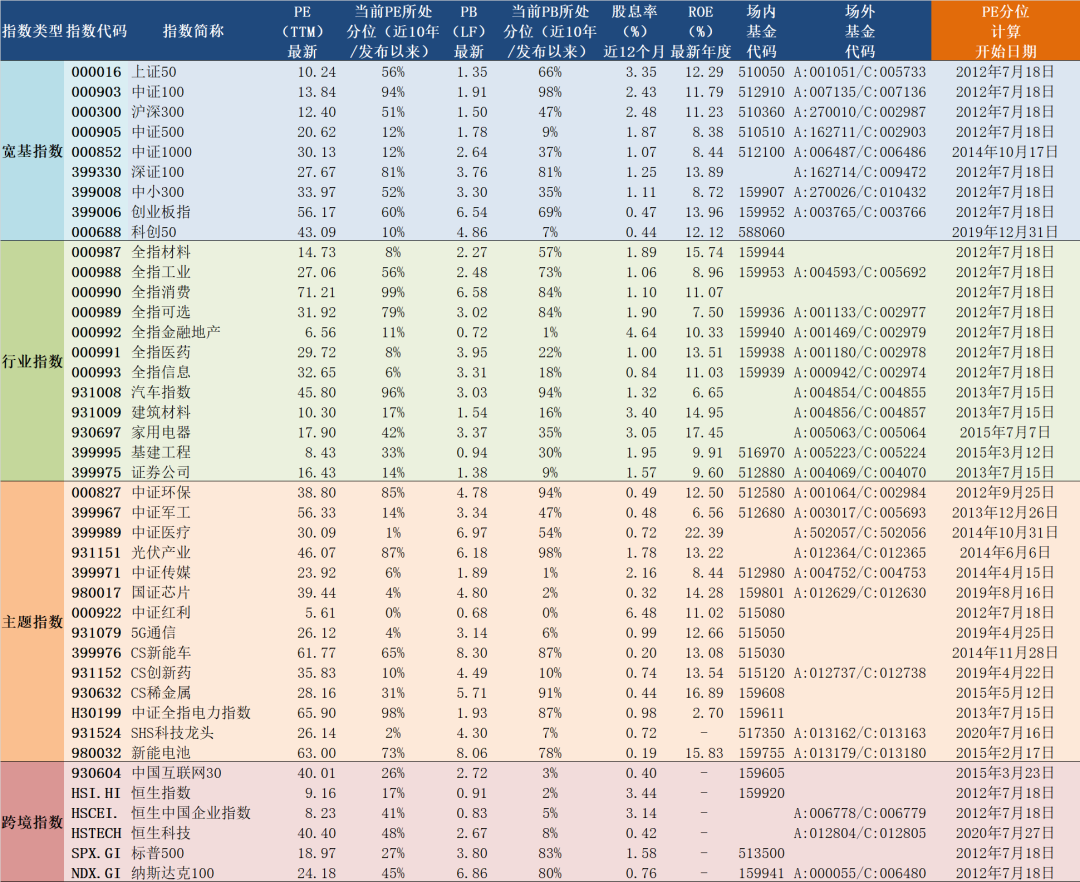Select the index name 中证传媒
Screen dimensions: 1080x882
point(160,572)
